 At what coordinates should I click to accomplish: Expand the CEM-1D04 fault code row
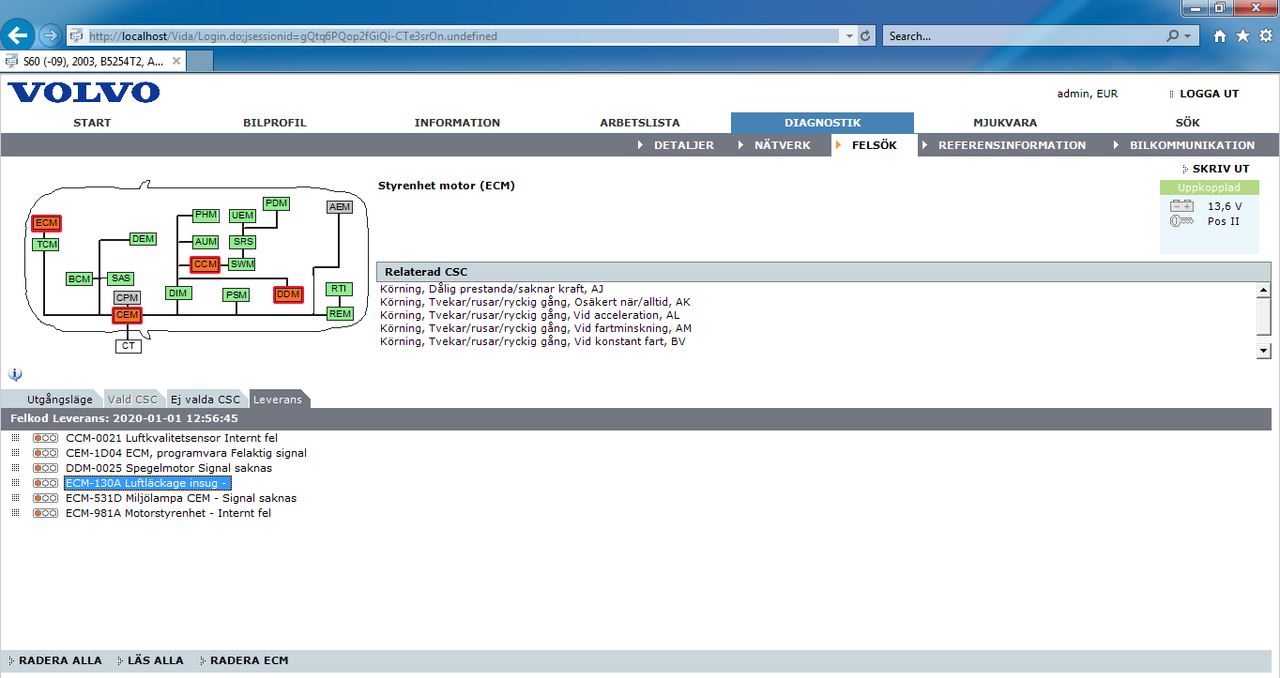click(x=15, y=453)
